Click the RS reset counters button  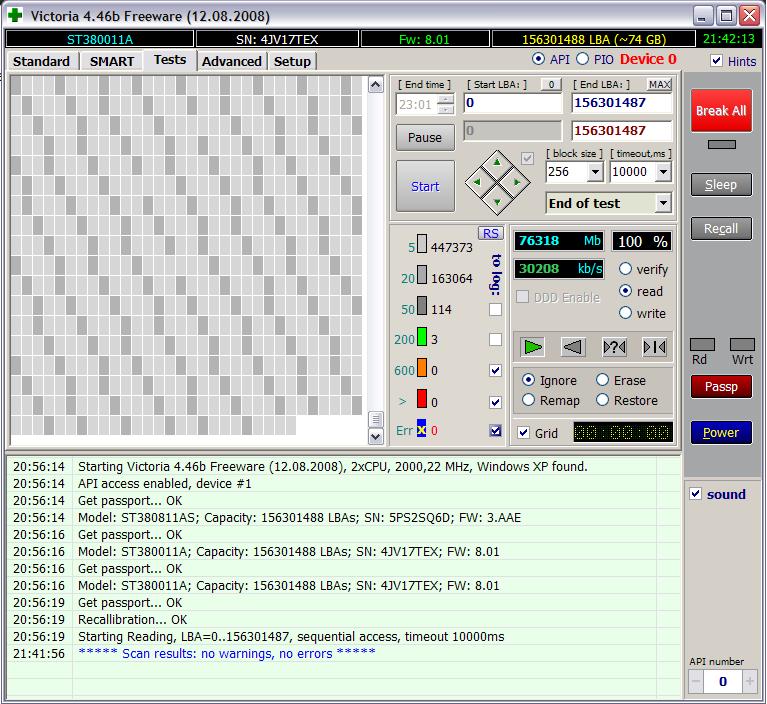[x=491, y=233]
